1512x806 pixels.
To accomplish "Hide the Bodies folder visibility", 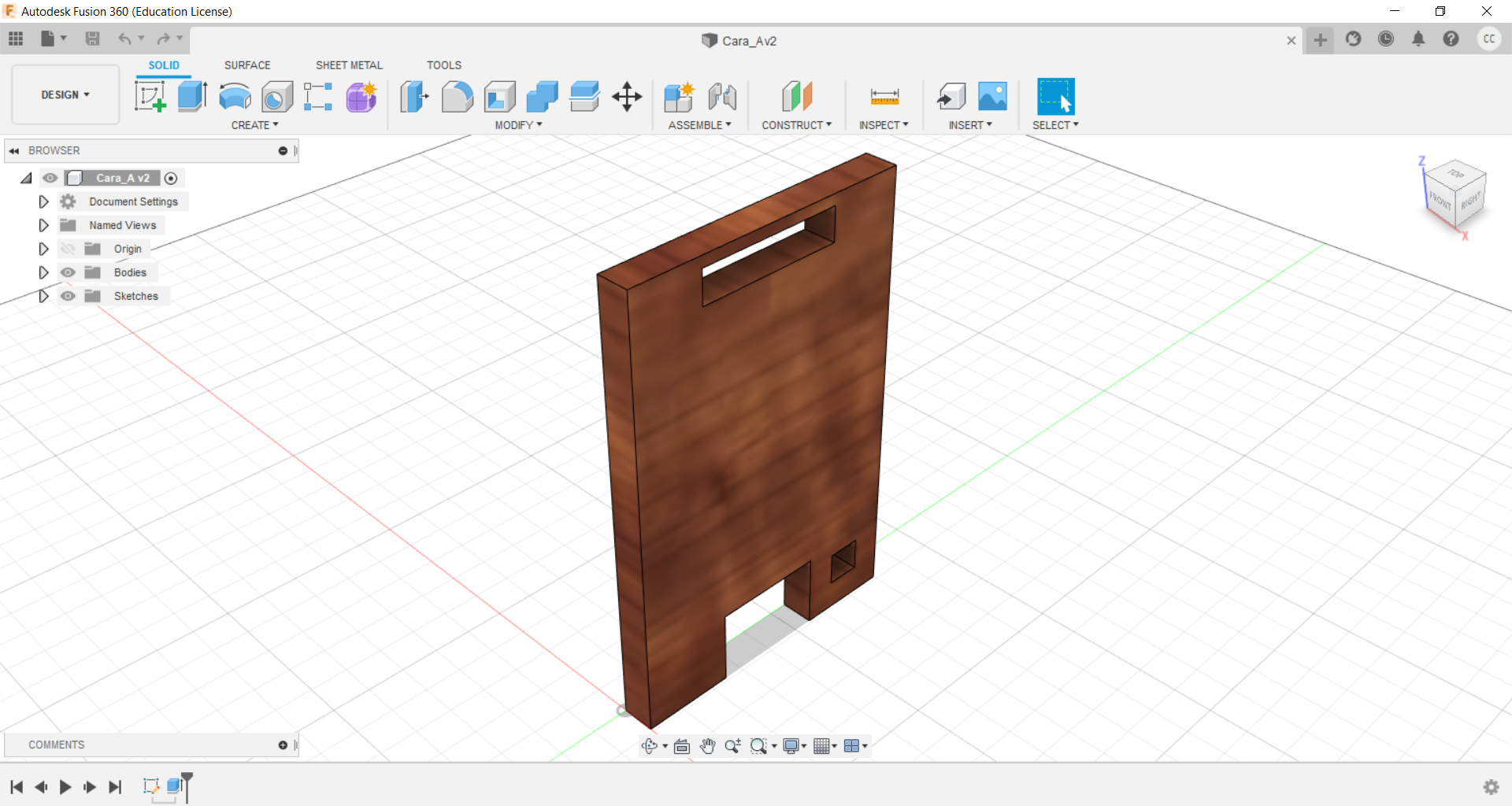I will click(x=69, y=272).
